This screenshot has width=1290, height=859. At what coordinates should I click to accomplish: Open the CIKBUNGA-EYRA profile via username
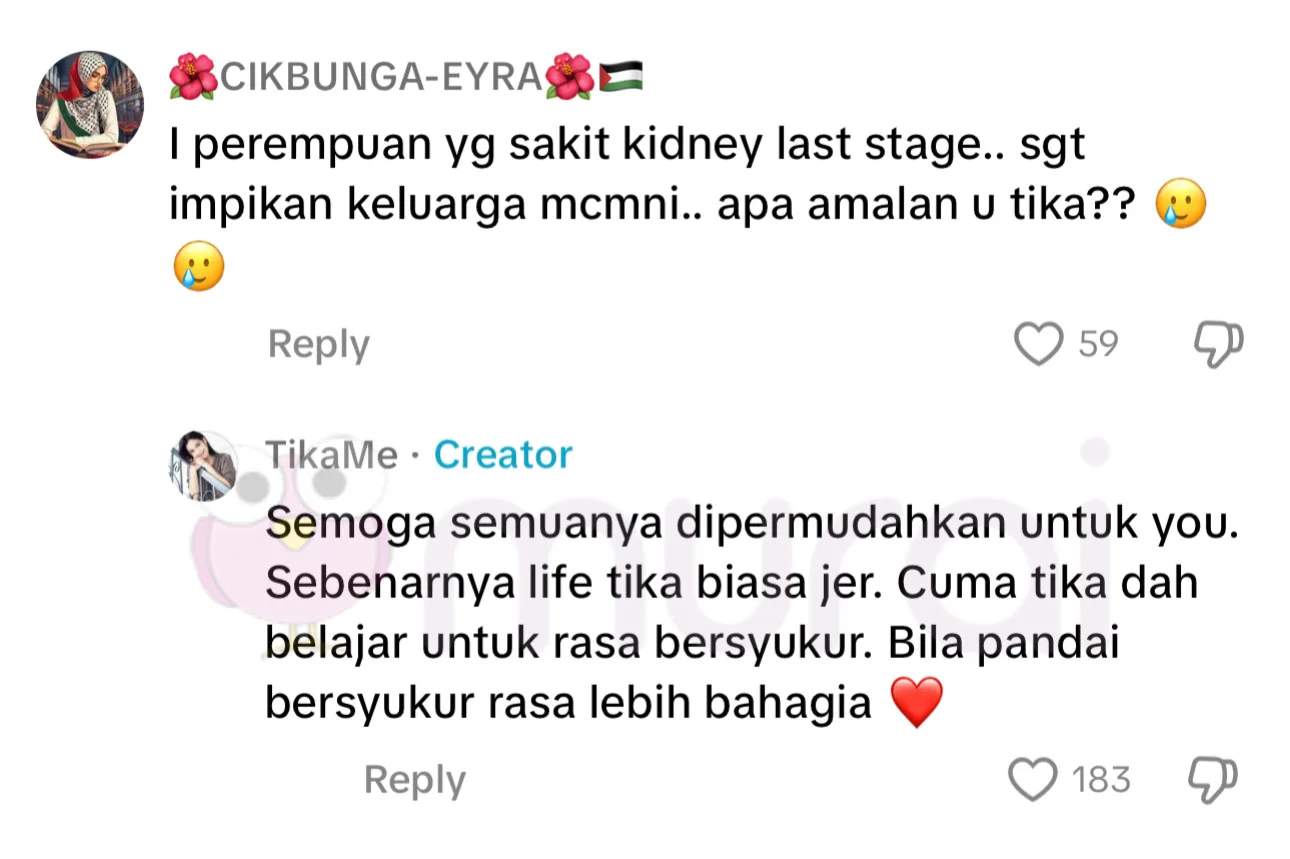380,78
